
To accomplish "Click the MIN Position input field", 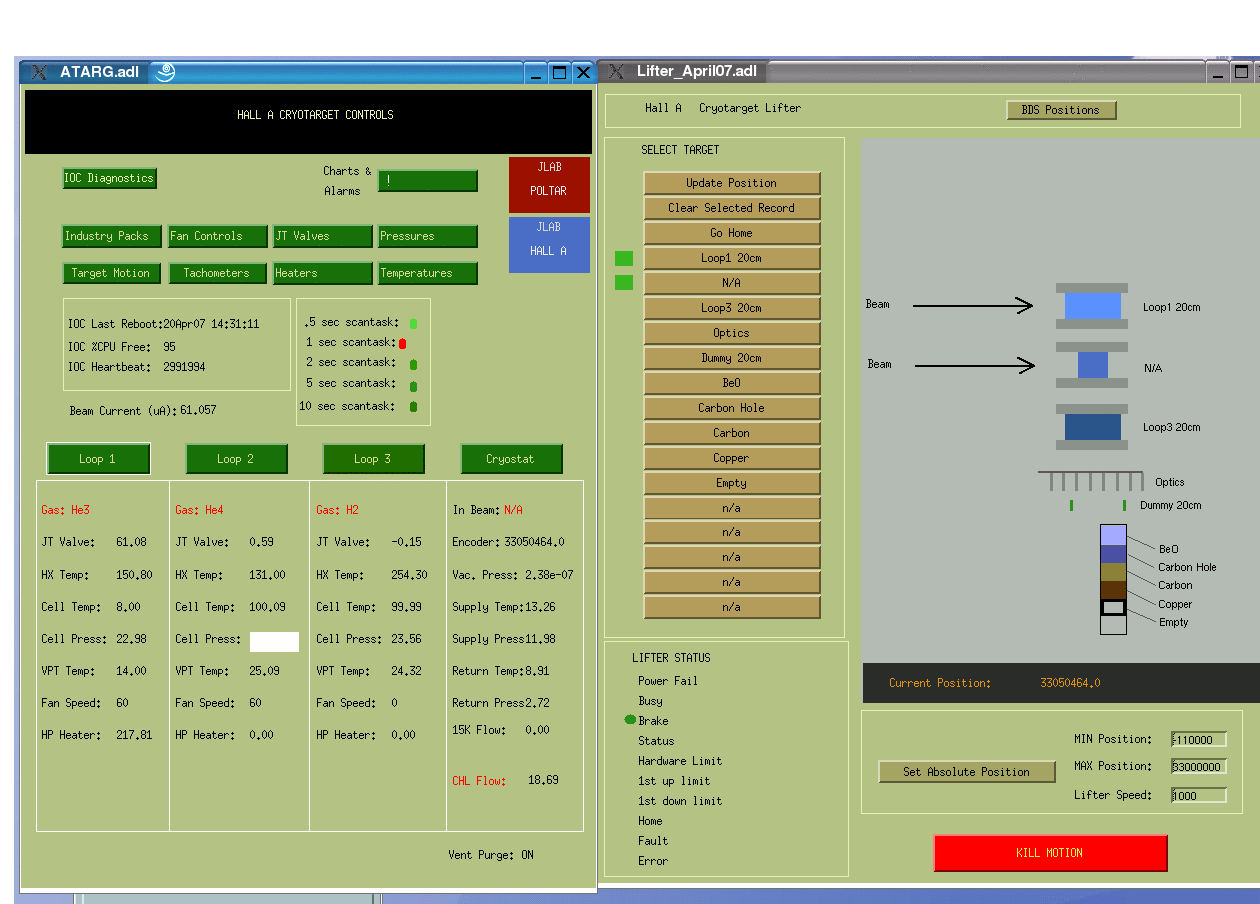I will coord(1199,740).
